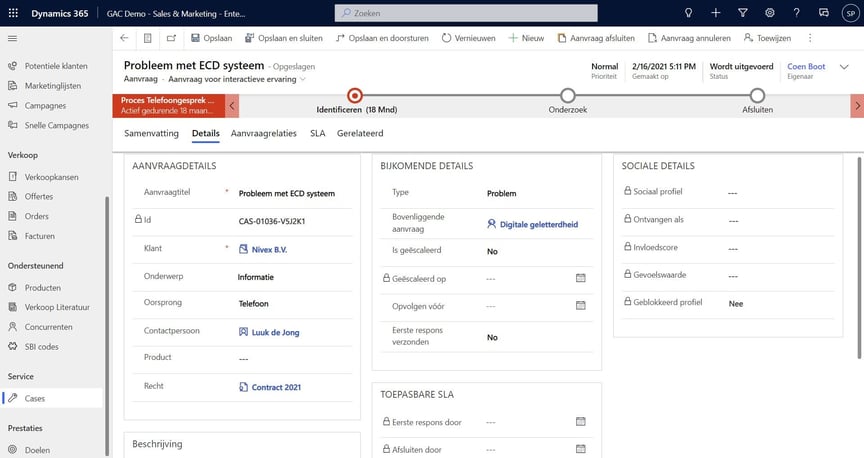Click the plus quick create icon
The image size is (864, 458).
point(715,13)
